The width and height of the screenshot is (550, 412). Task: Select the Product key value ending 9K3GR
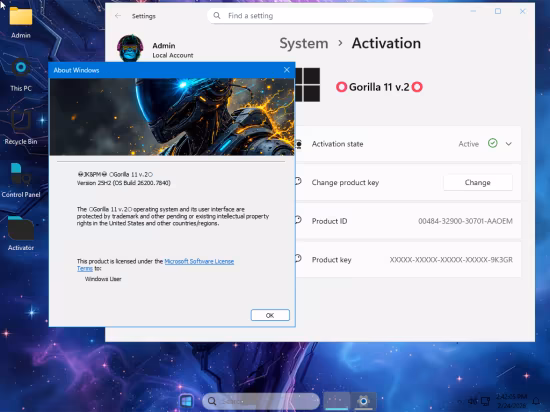451,259
